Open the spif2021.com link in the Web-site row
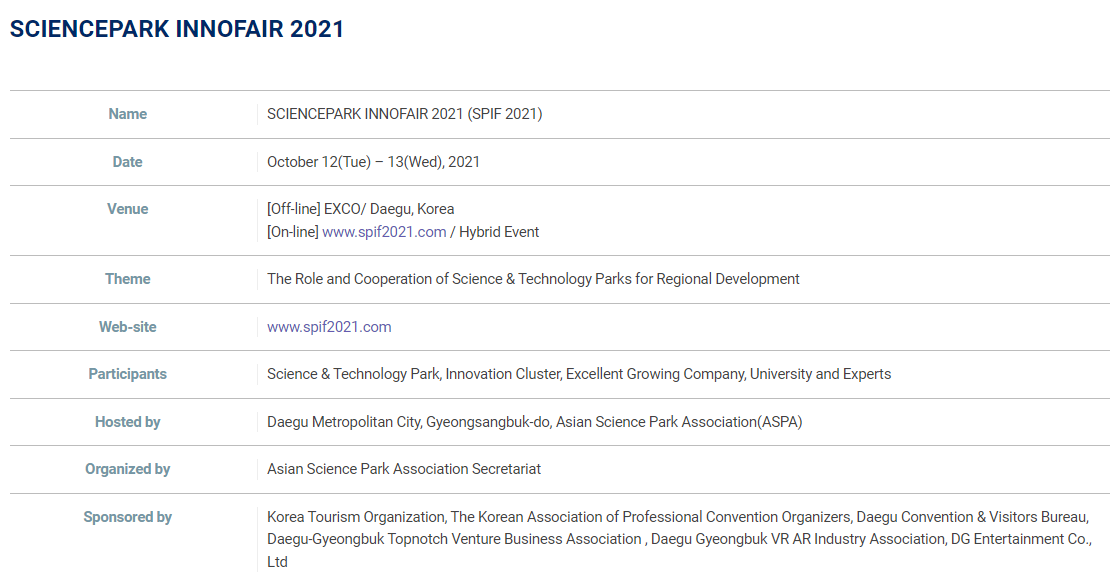The width and height of the screenshot is (1117, 582). pyautogui.click(x=329, y=327)
